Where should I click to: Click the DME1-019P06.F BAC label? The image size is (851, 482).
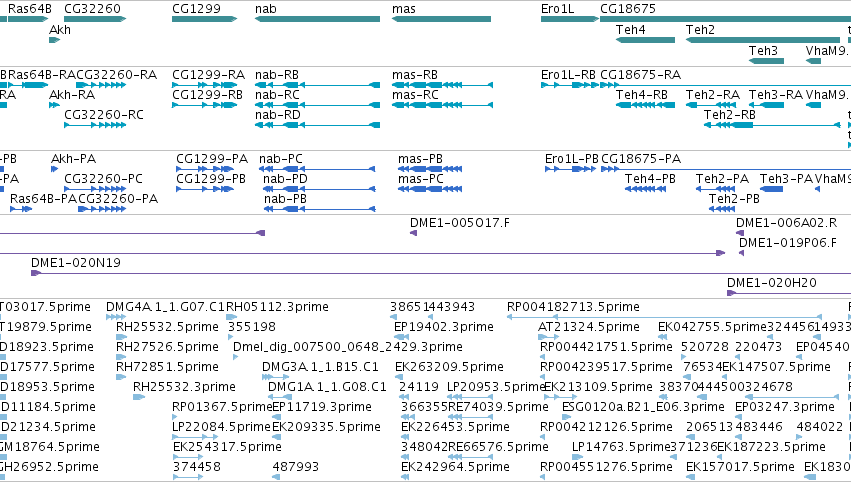pos(788,243)
